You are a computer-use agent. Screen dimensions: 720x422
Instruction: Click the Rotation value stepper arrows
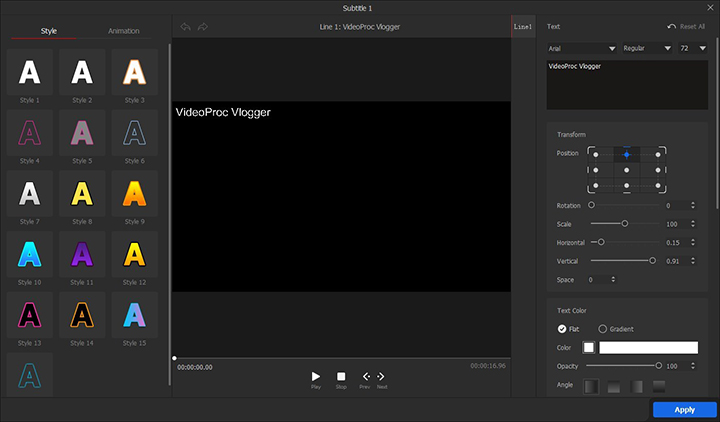click(x=693, y=205)
